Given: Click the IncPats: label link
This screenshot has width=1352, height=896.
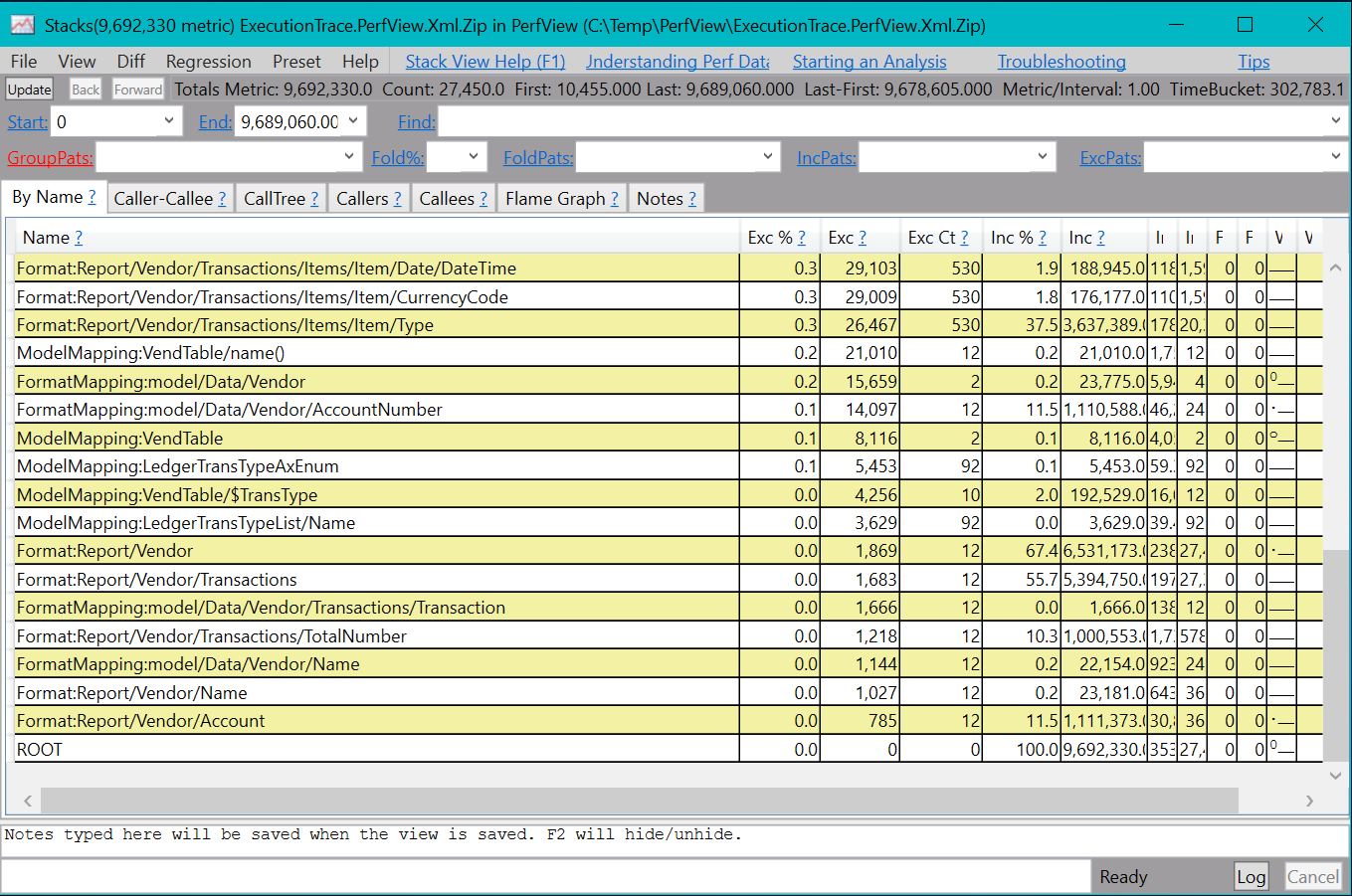Looking at the screenshot, I should 827,158.
